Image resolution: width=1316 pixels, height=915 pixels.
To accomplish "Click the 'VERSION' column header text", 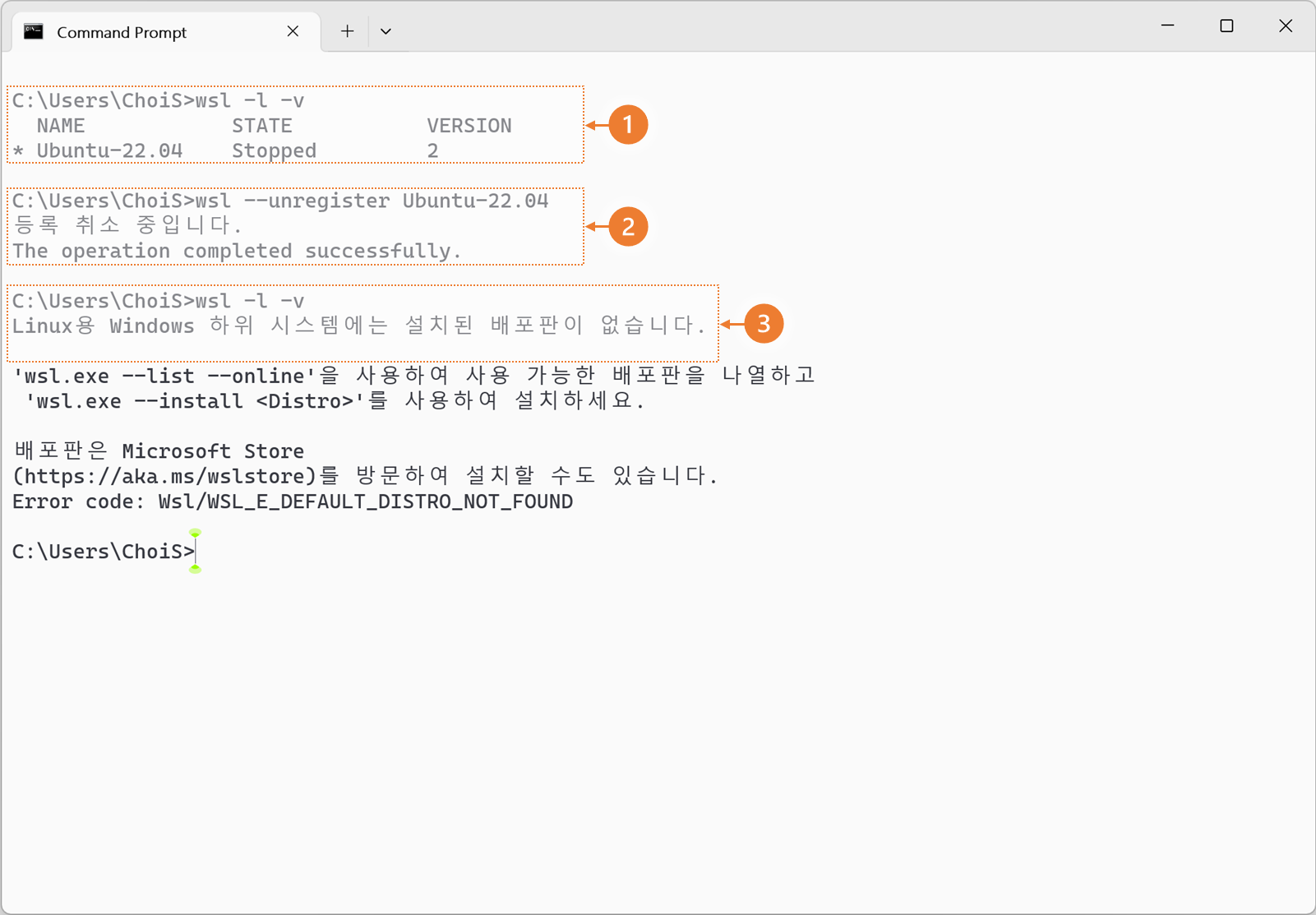I will 469,126.
